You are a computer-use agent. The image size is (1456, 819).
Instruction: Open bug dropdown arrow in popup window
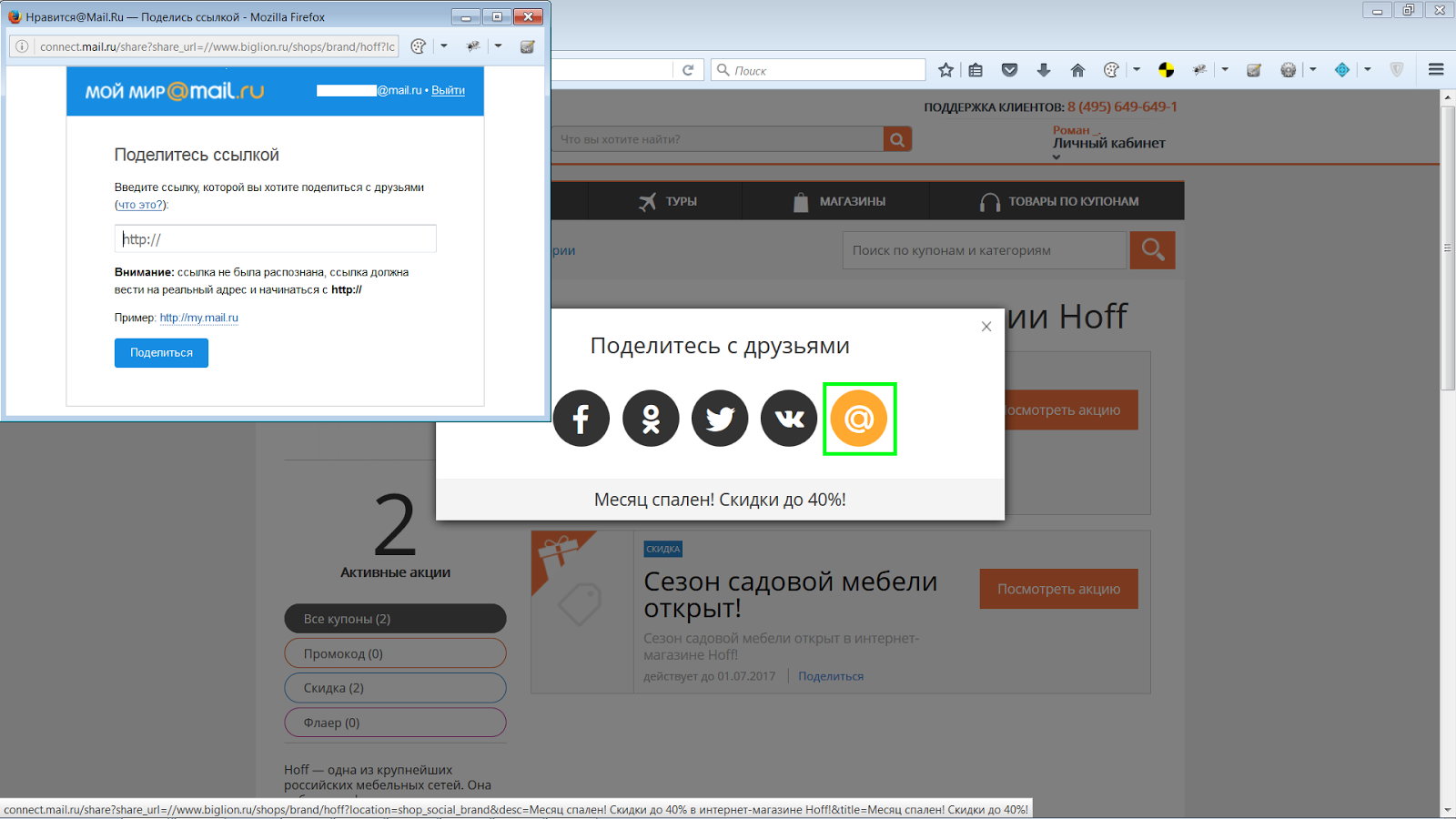click(x=499, y=46)
